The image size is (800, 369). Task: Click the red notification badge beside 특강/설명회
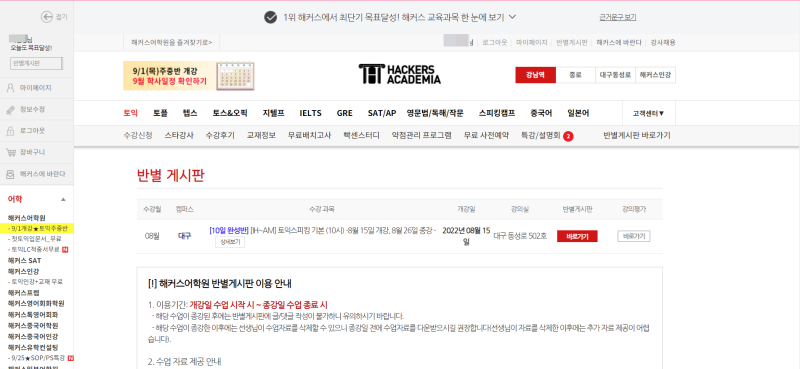coord(568,136)
